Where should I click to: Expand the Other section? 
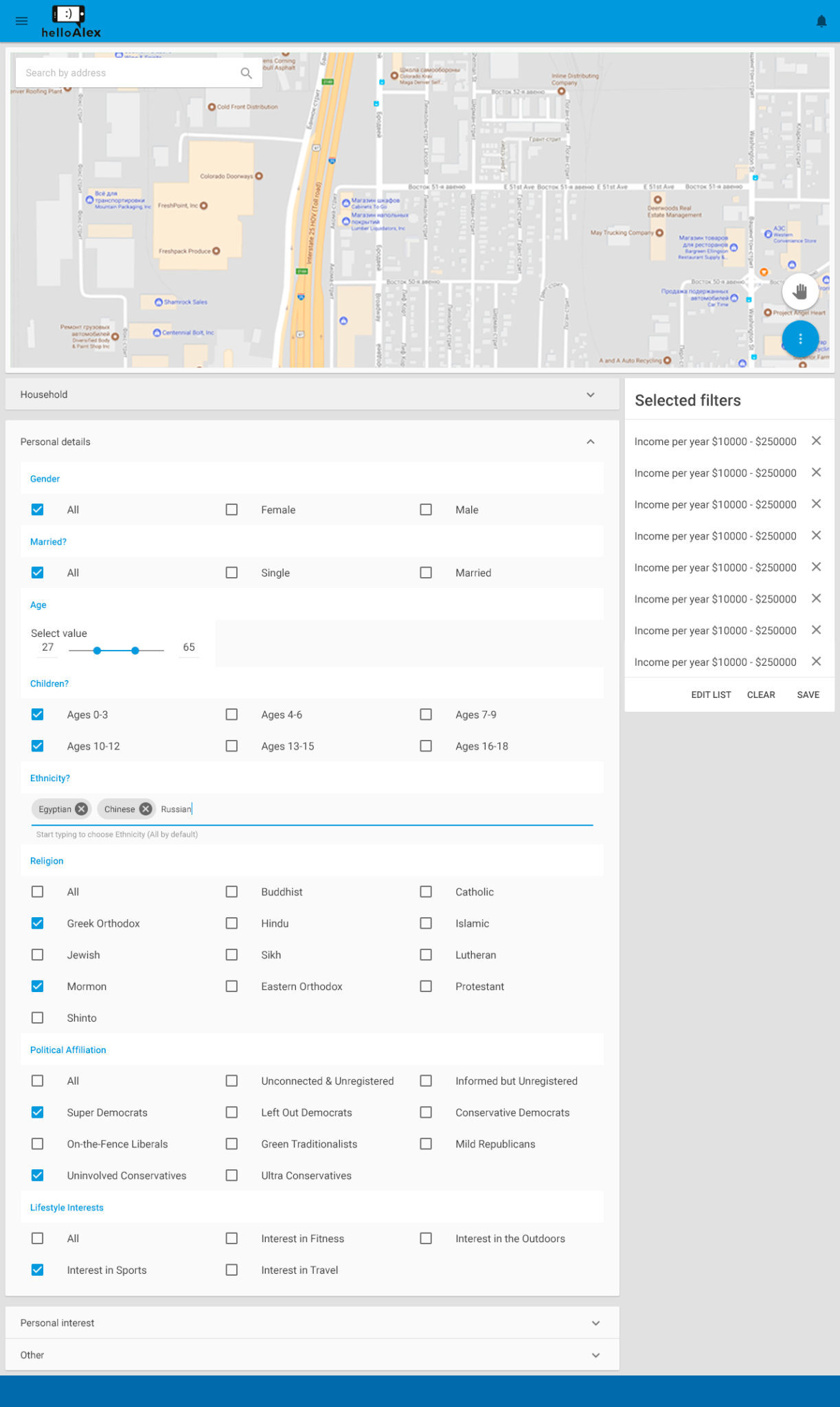(595, 1355)
